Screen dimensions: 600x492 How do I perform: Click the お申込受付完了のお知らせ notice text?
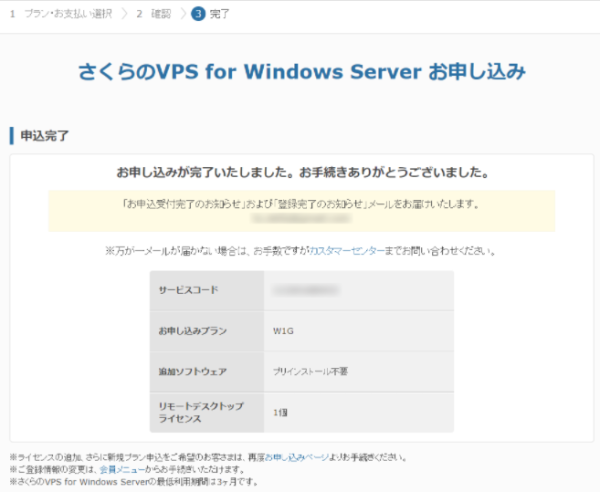point(301,204)
